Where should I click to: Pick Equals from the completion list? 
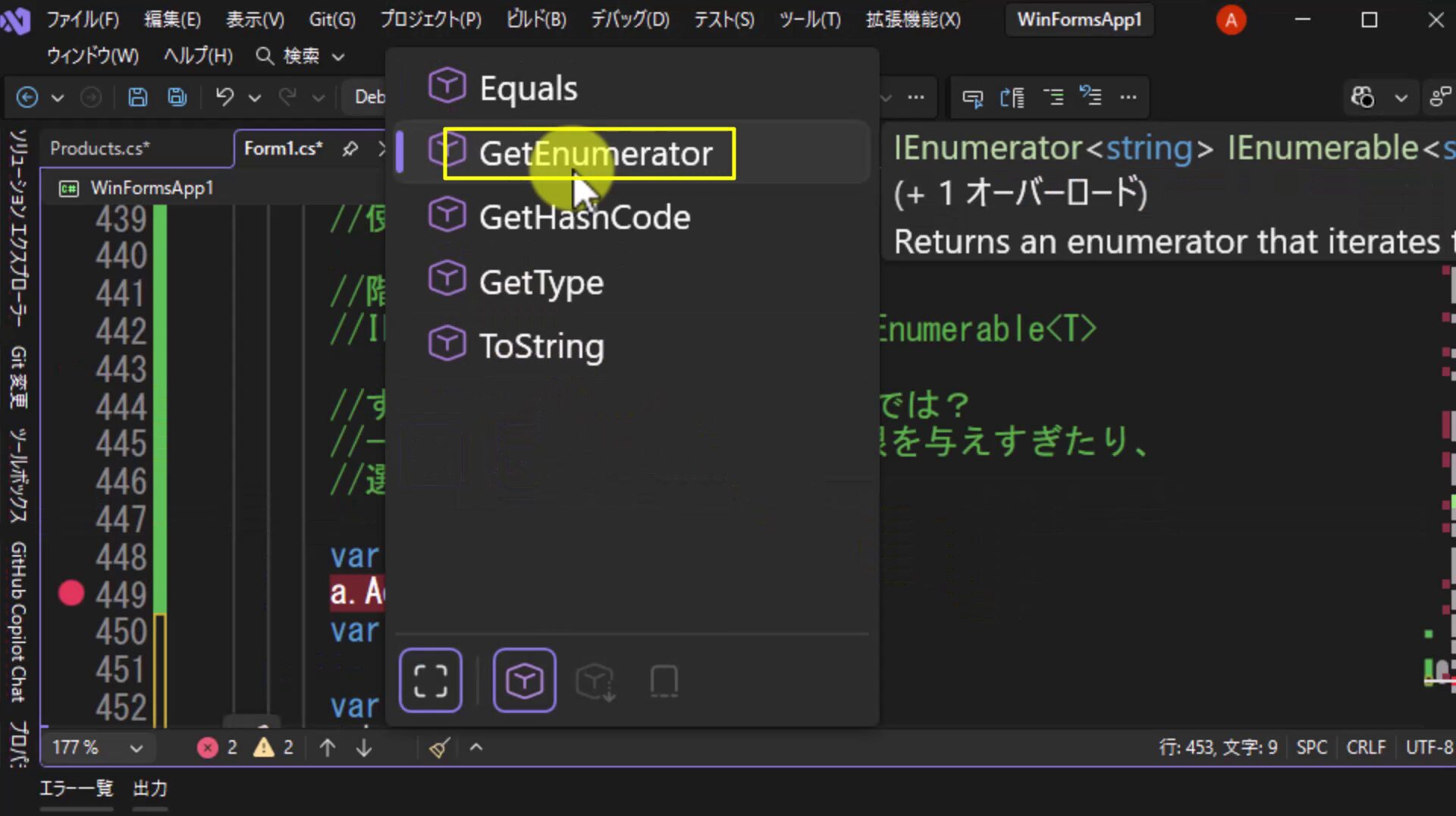click(x=632, y=89)
